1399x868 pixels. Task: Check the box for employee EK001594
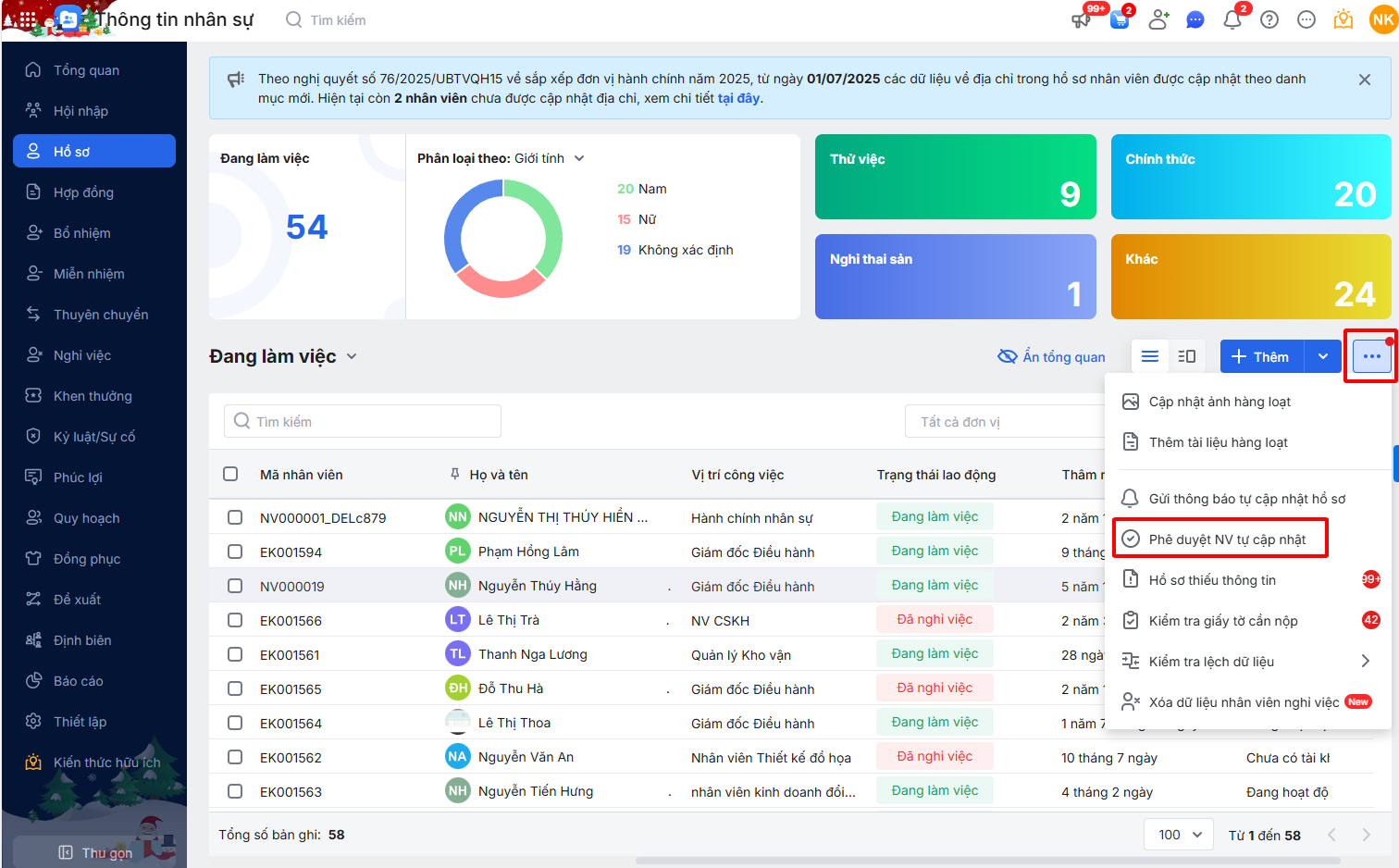(235, 552)
